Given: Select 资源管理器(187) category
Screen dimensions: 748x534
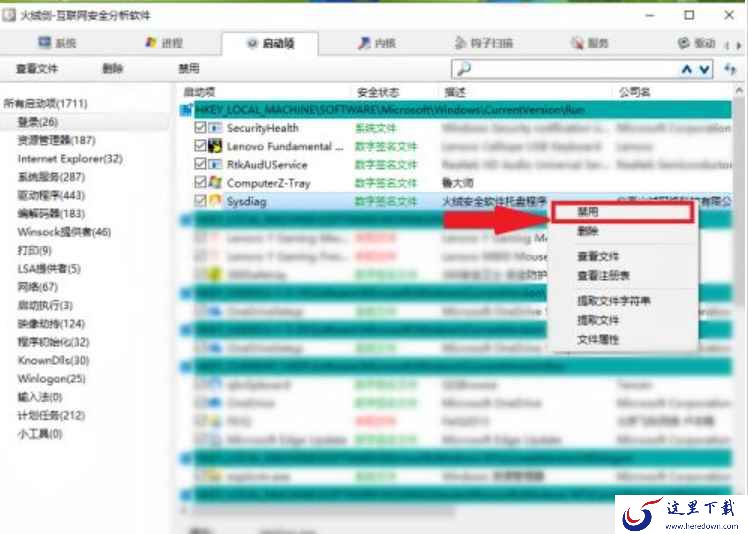Looking at the screenshot, I should (56, 140).
